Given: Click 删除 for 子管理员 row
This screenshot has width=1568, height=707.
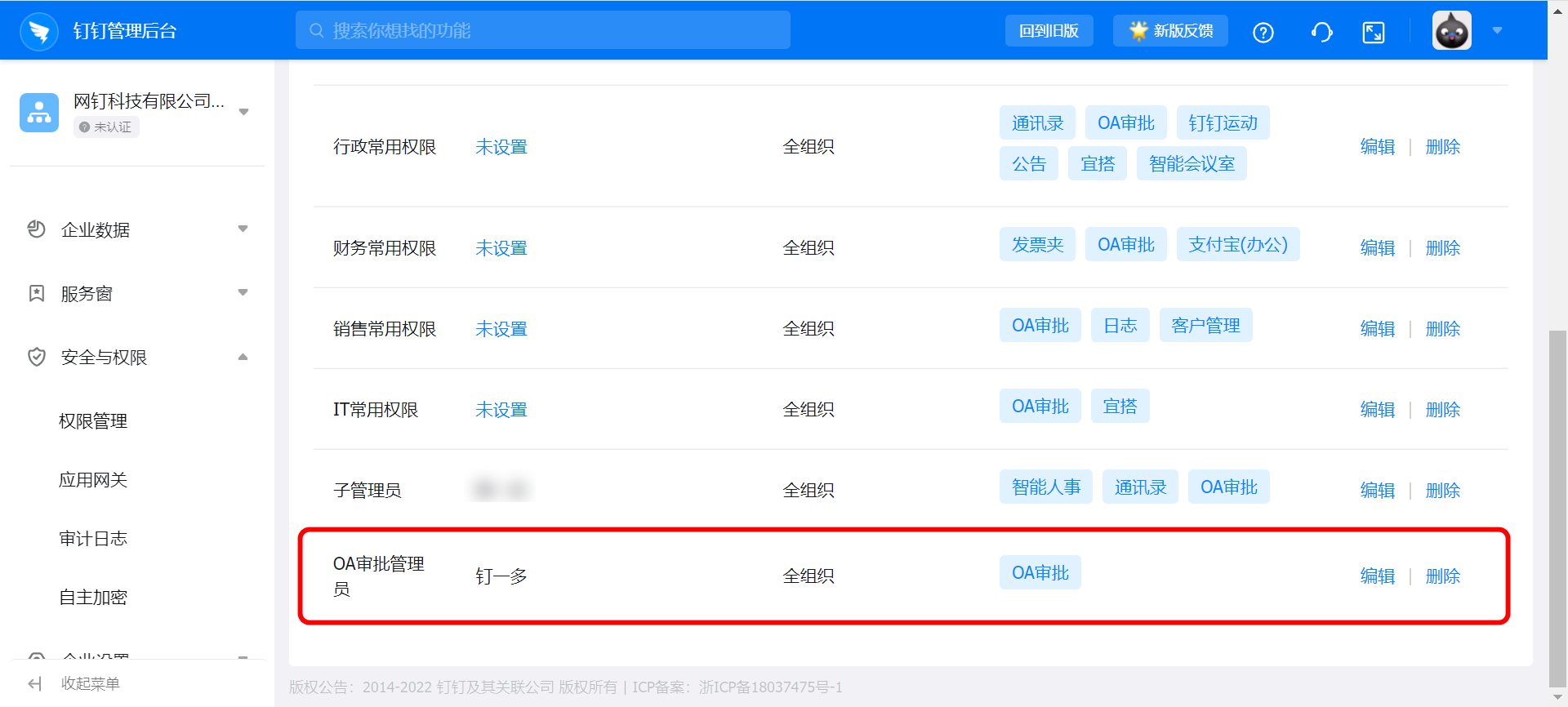Looking at the screenshot, I should click(1443, 491).
